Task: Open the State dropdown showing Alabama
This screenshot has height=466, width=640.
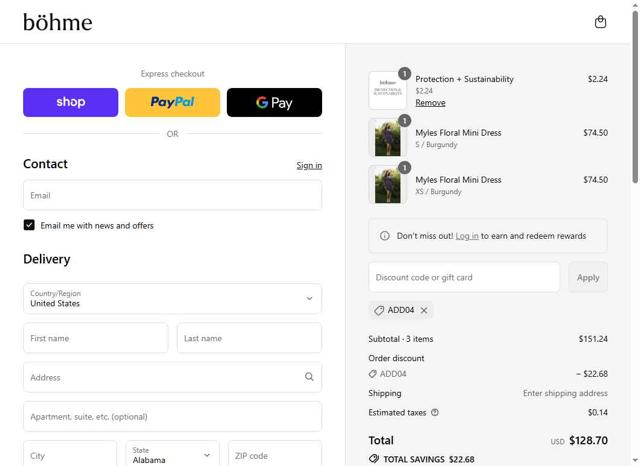Action: 172,455
